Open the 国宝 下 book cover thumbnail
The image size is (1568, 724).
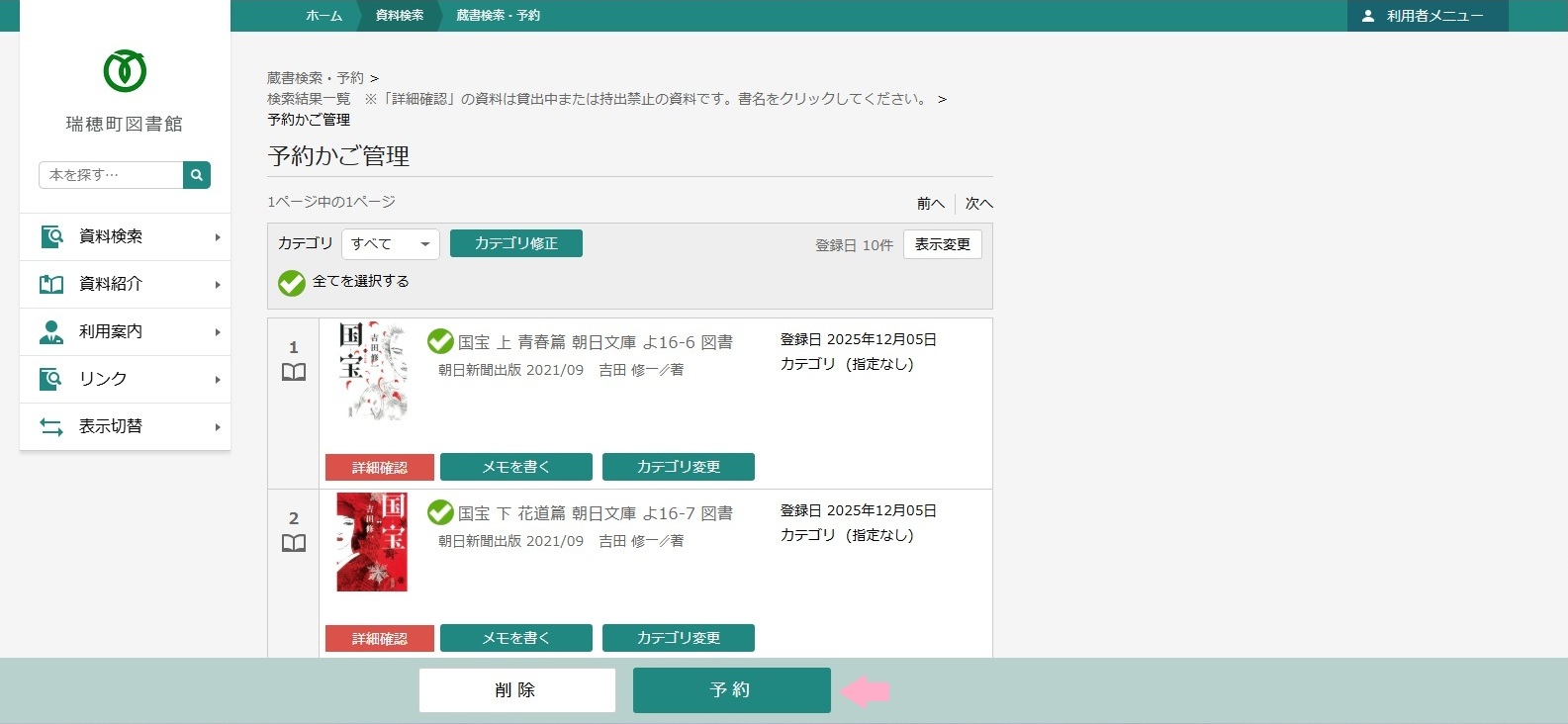(x=372, y=542)
